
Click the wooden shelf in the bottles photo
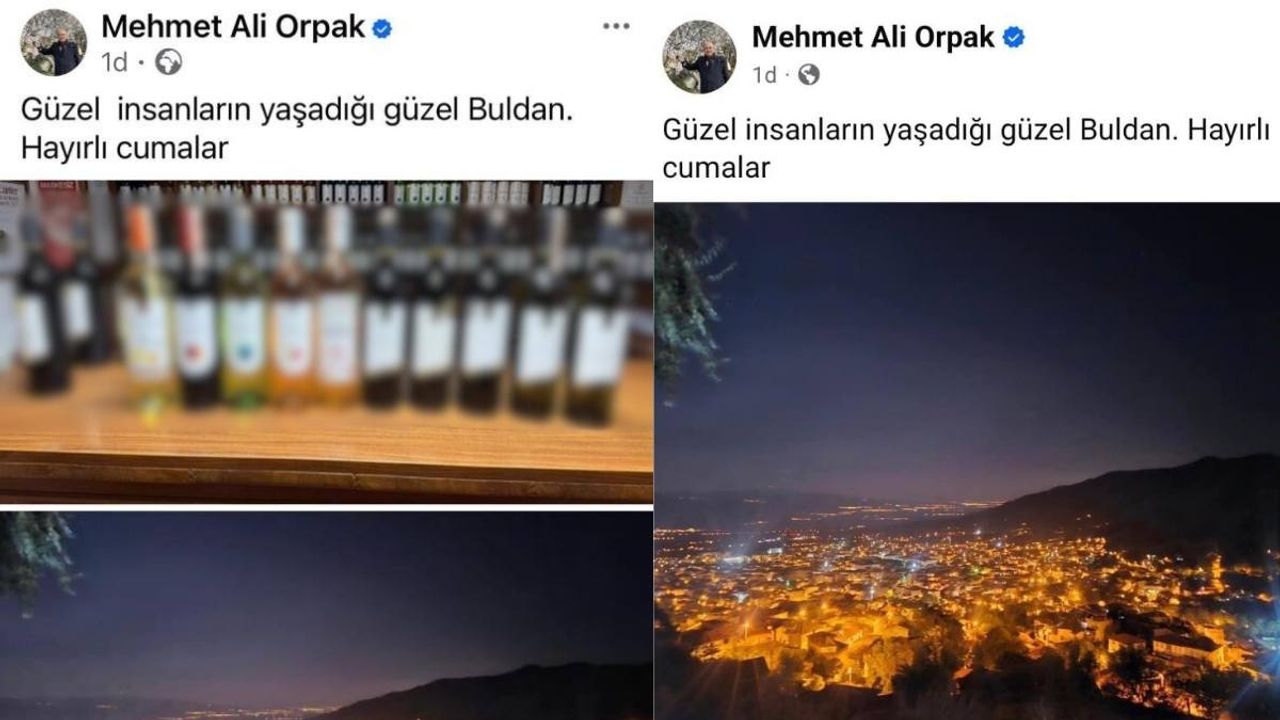326,445
